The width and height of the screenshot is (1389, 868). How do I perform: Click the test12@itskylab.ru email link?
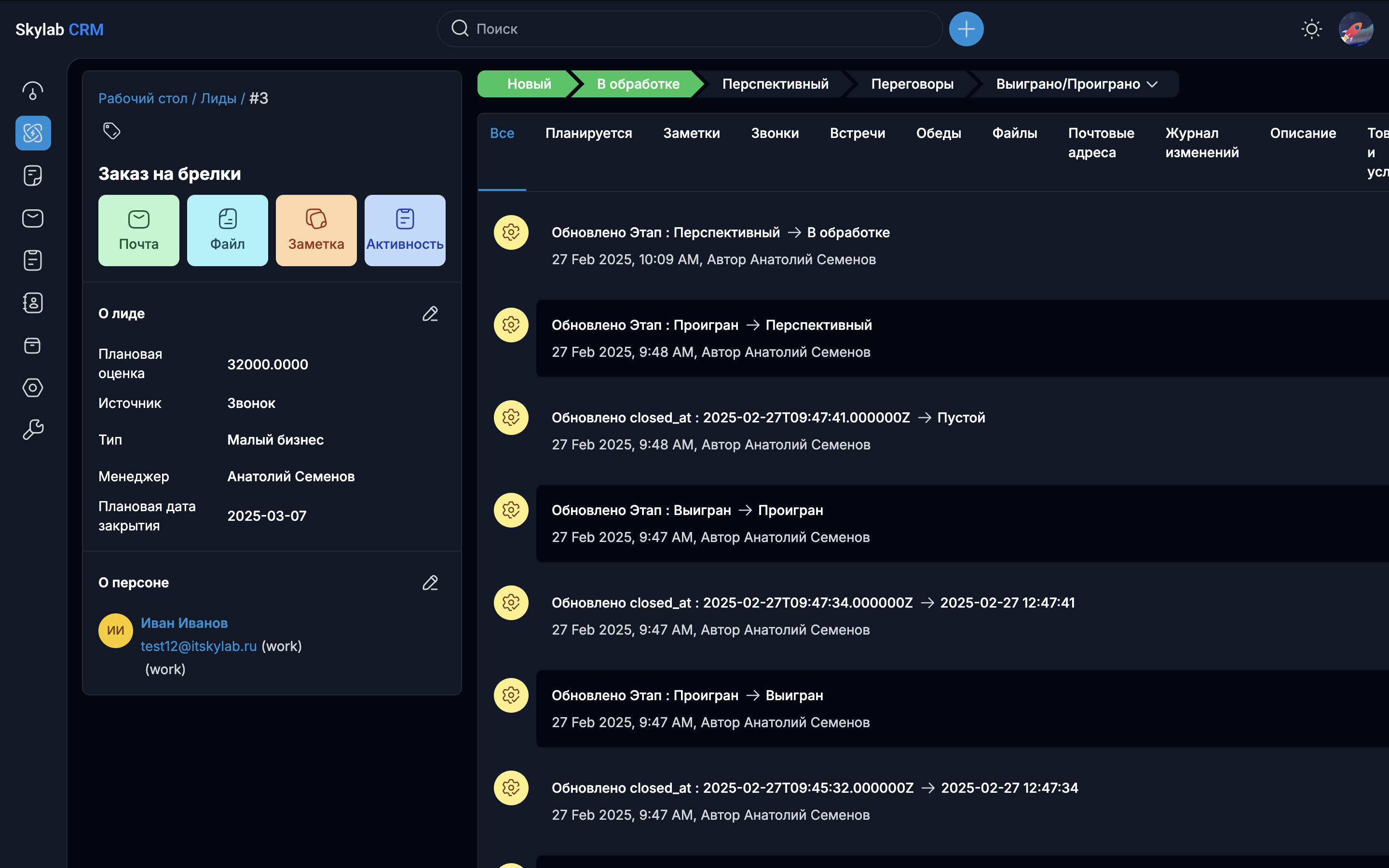click(199, 646)
